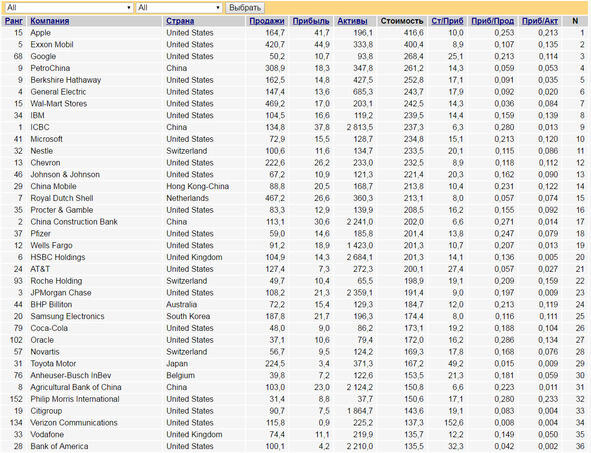Click the Выбрать button
The height and width of the screenshot is (453, 591).
click(245, 8)
